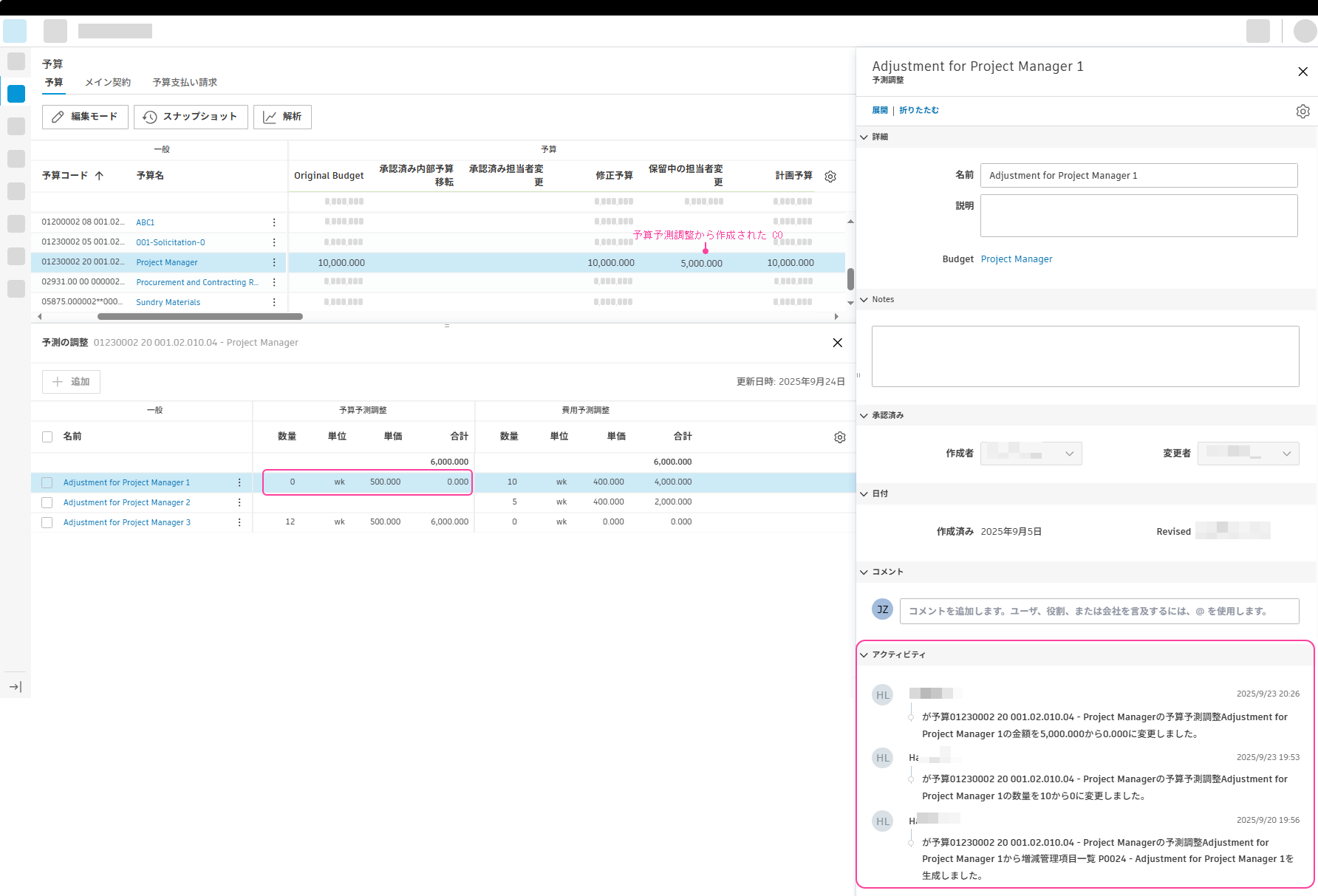Expand the left sidebar with arrow icon

pos(16,687)
